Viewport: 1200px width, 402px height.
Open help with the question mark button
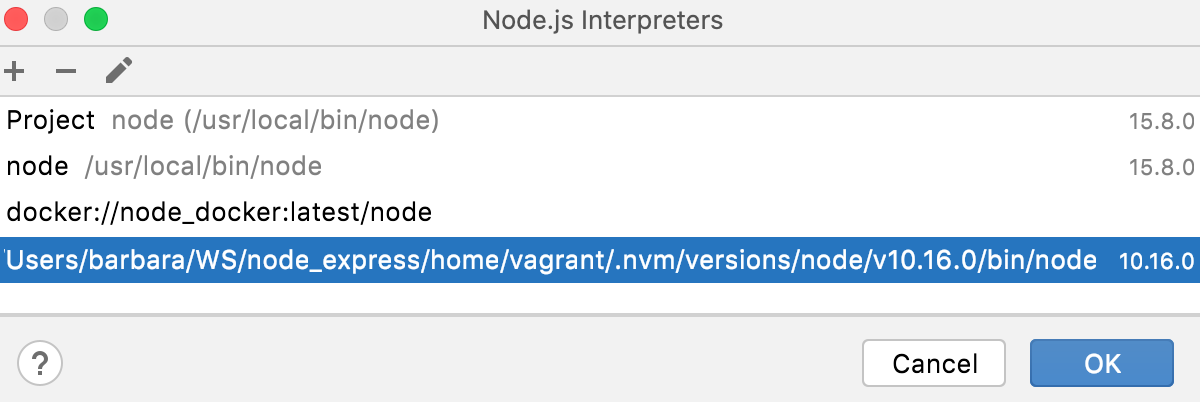40,361
